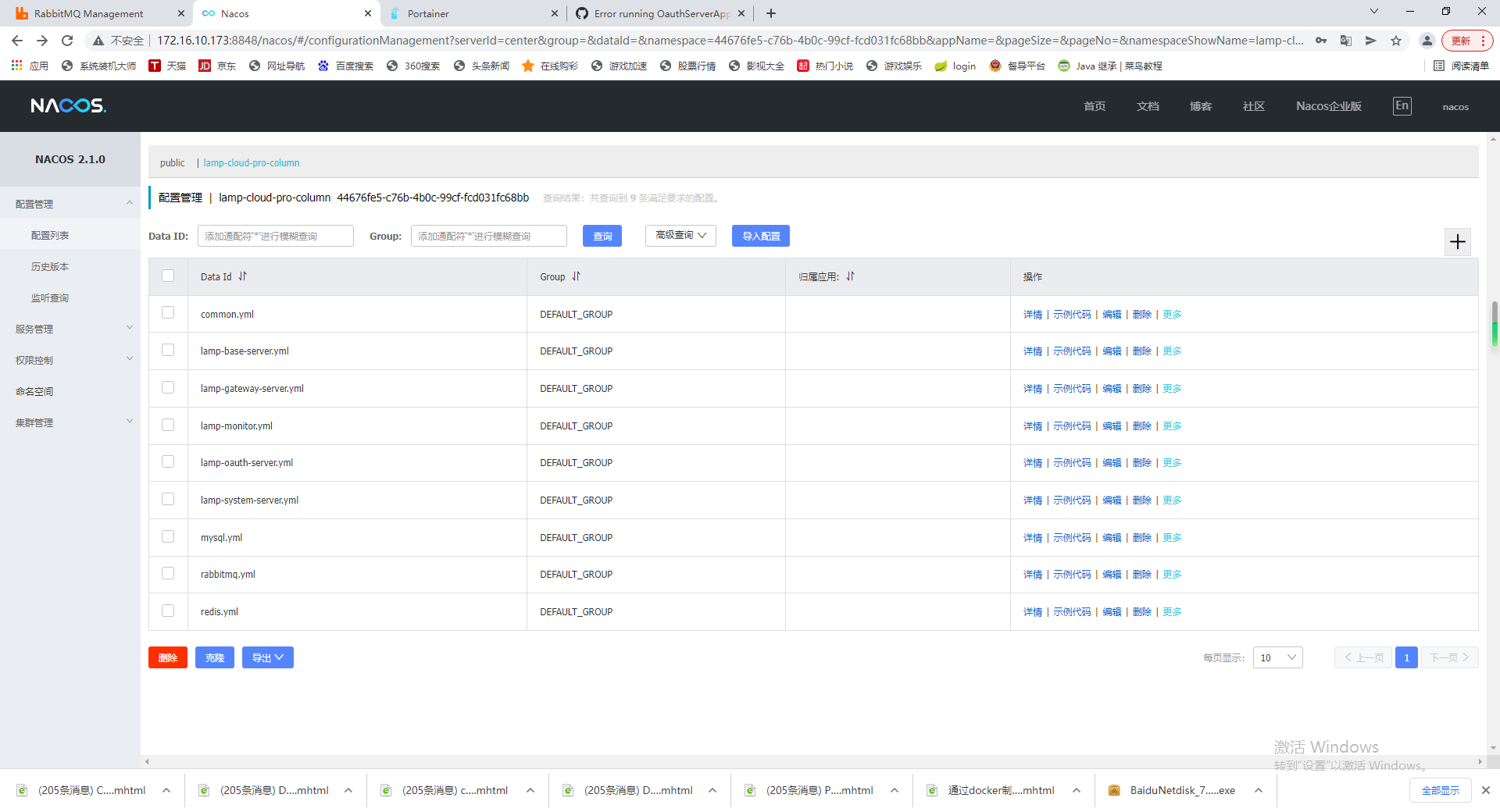
Task: Tick the checkbox next to redis.yml
Action: (168, 611)
